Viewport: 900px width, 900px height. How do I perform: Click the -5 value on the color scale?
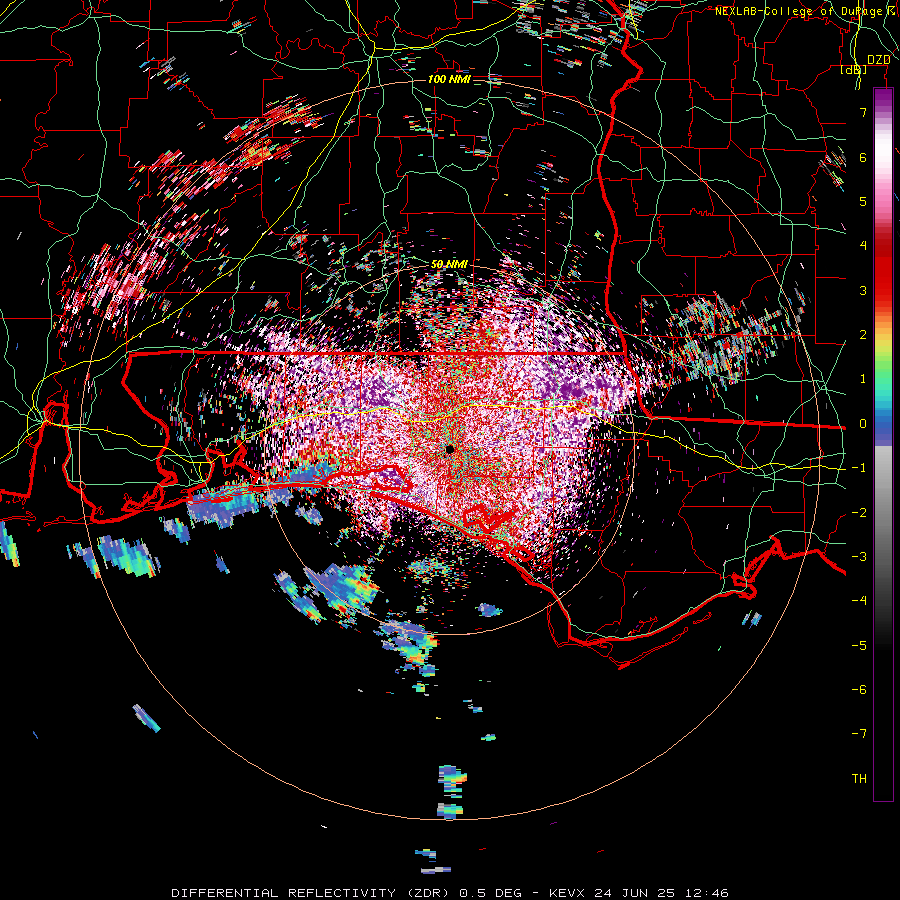pyautogui.click(x=859, y=646)
